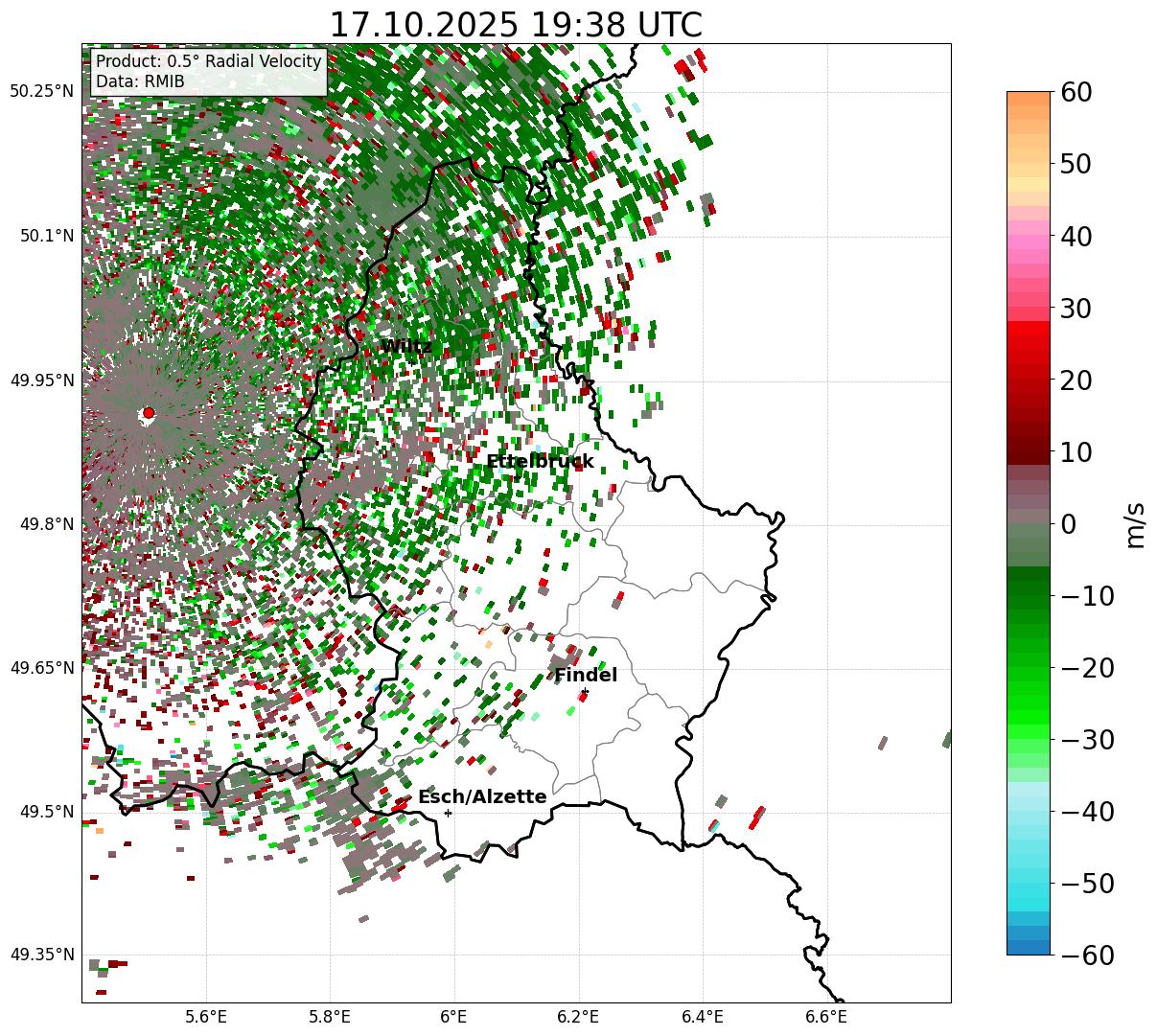
Task: Click the colorbar value −20
Action: [1087, 667]
